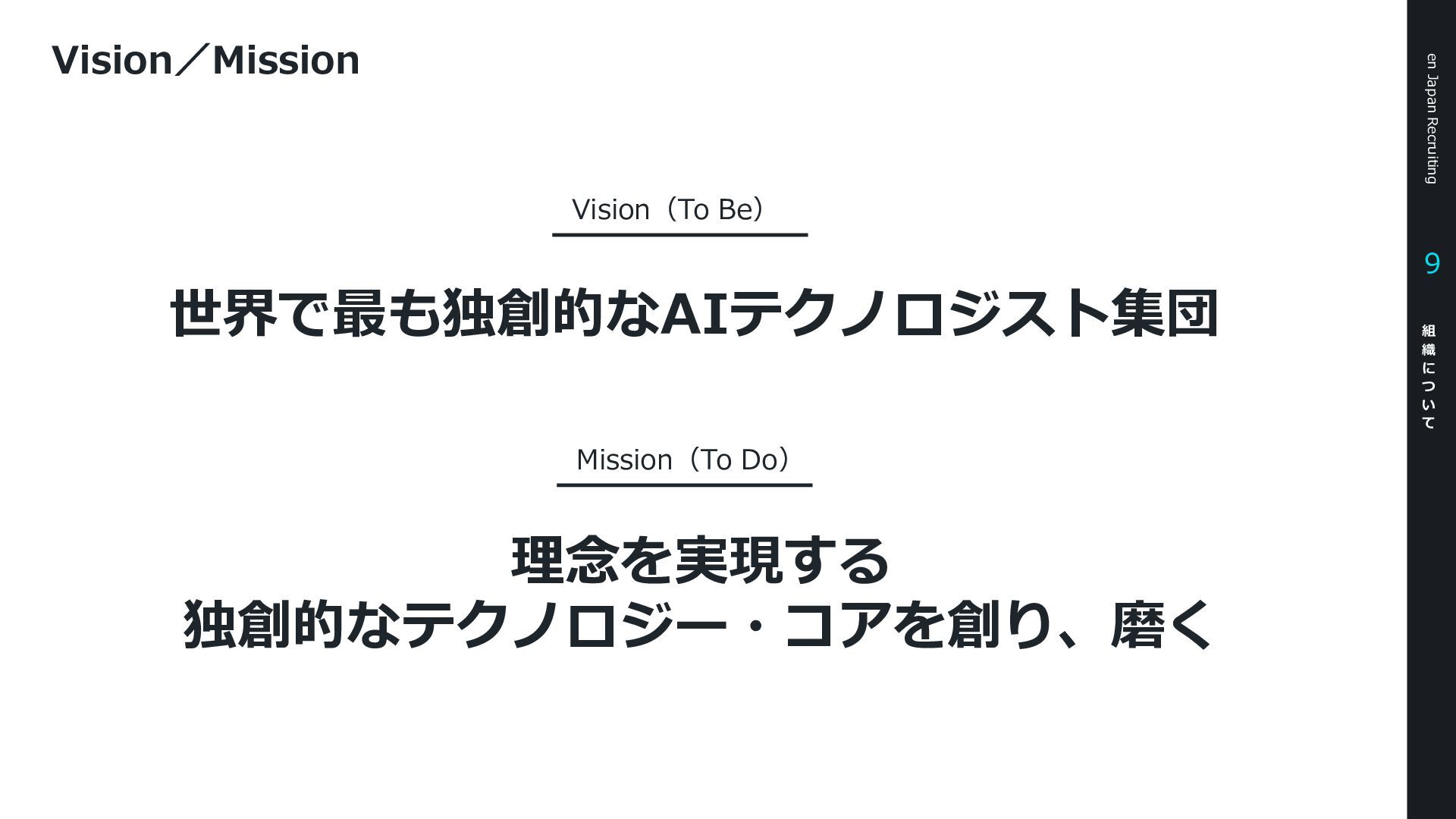Click the 組織について section label in the sidebar
Viewport: 1456px width, 819px height.
coord(1429,377)
